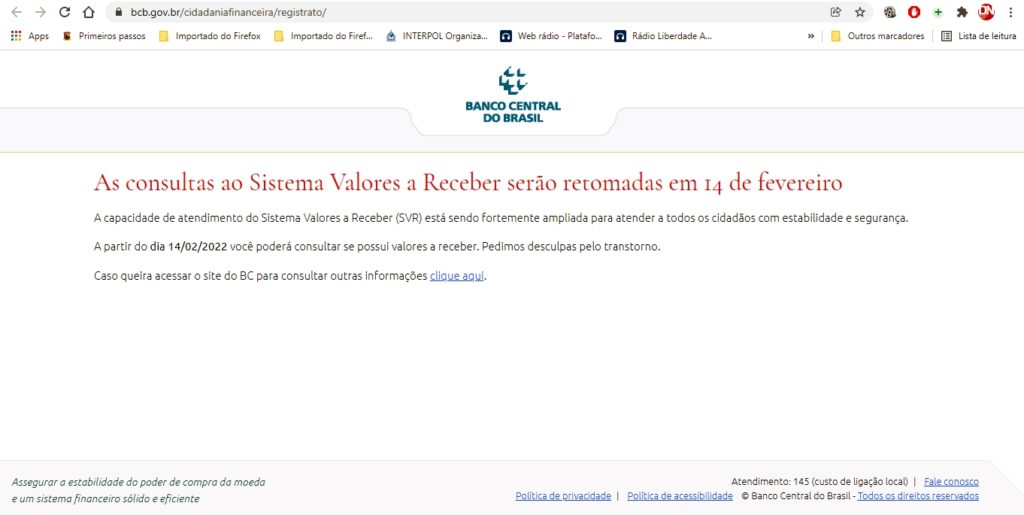This screenshot has height=515, width=1024.
Task: Open the Extensions puzzle piece menu
Action: click(962, 12)
